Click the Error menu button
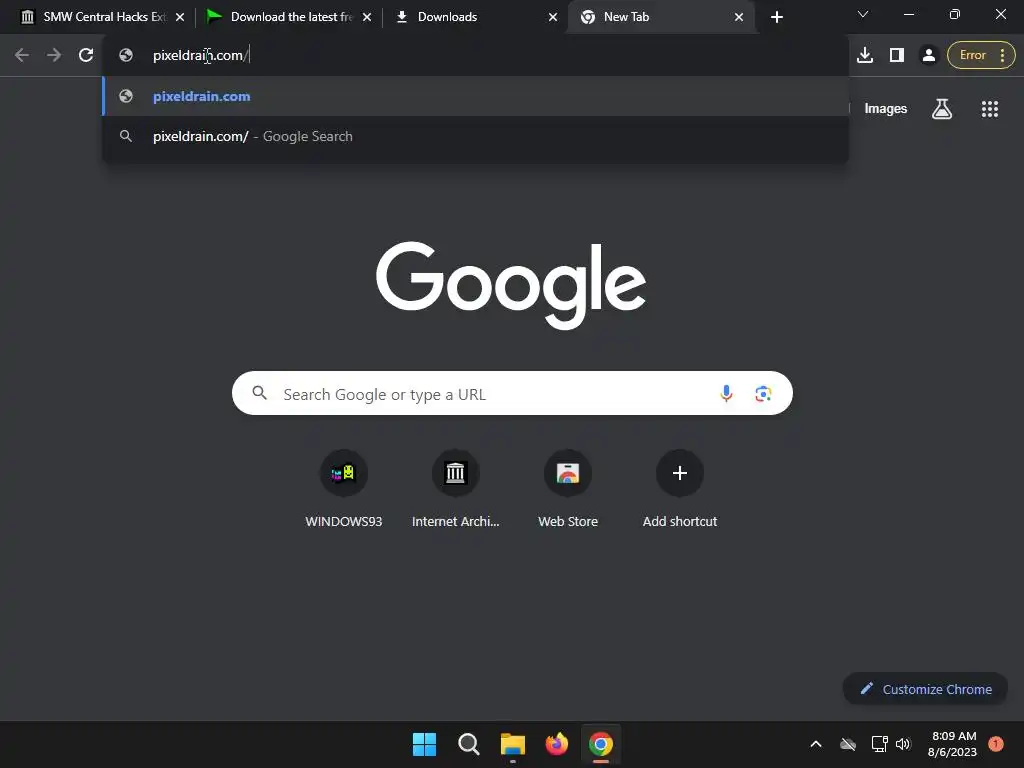The height and width of the screenshot is (768, 1024). point(981,56)
